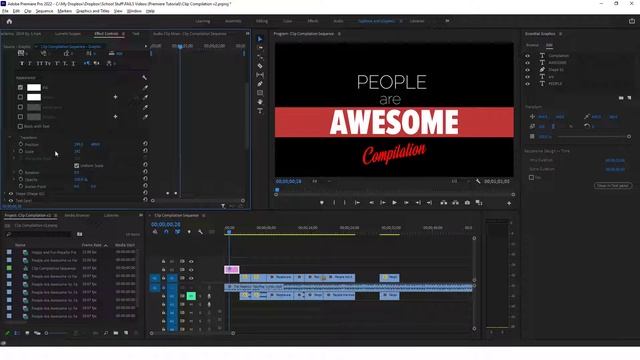Select the Hand tool
Viewport: 640px width, 360px height.
[260, 102]
